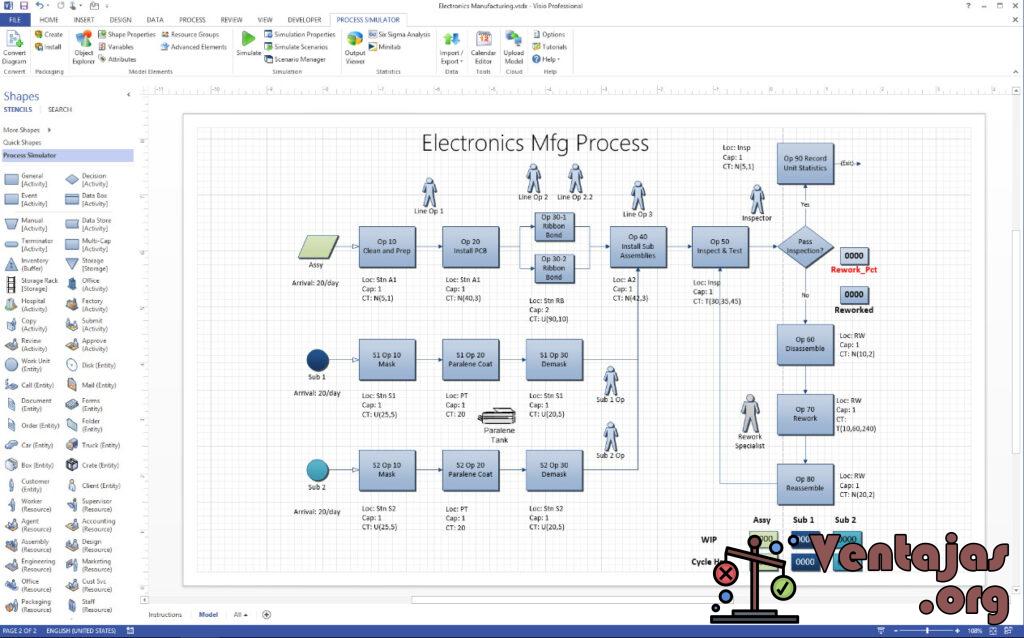Open the Output Viewer
1024x638 pixels.
click(355, 48)
